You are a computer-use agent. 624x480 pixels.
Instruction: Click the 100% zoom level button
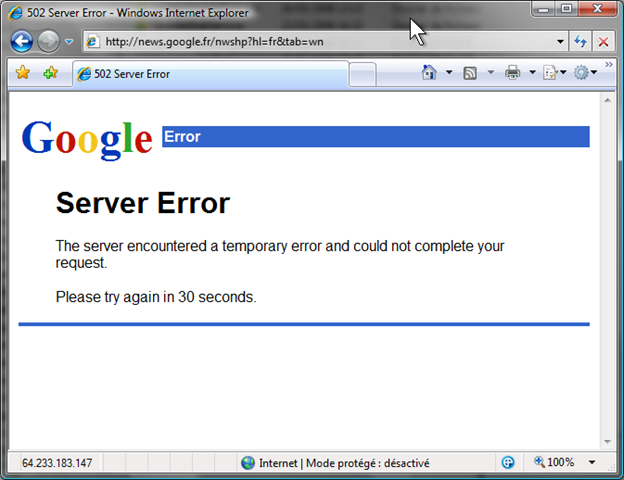[x=554, y=462]
